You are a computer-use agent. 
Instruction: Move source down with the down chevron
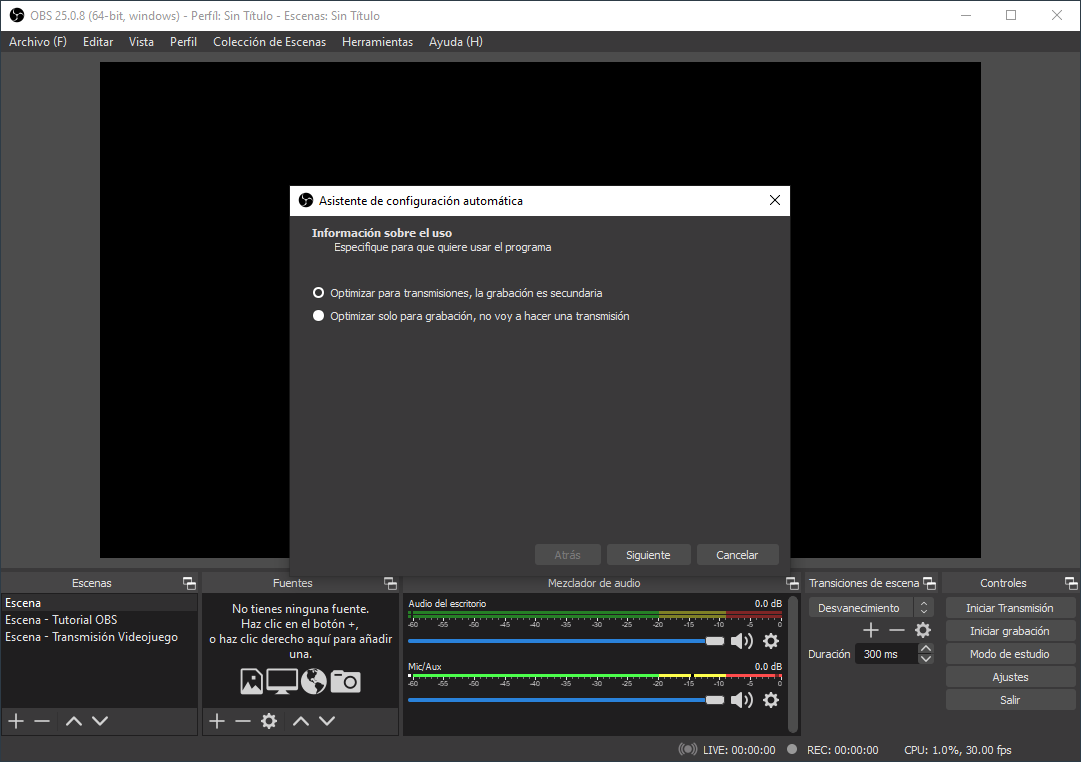325,721
